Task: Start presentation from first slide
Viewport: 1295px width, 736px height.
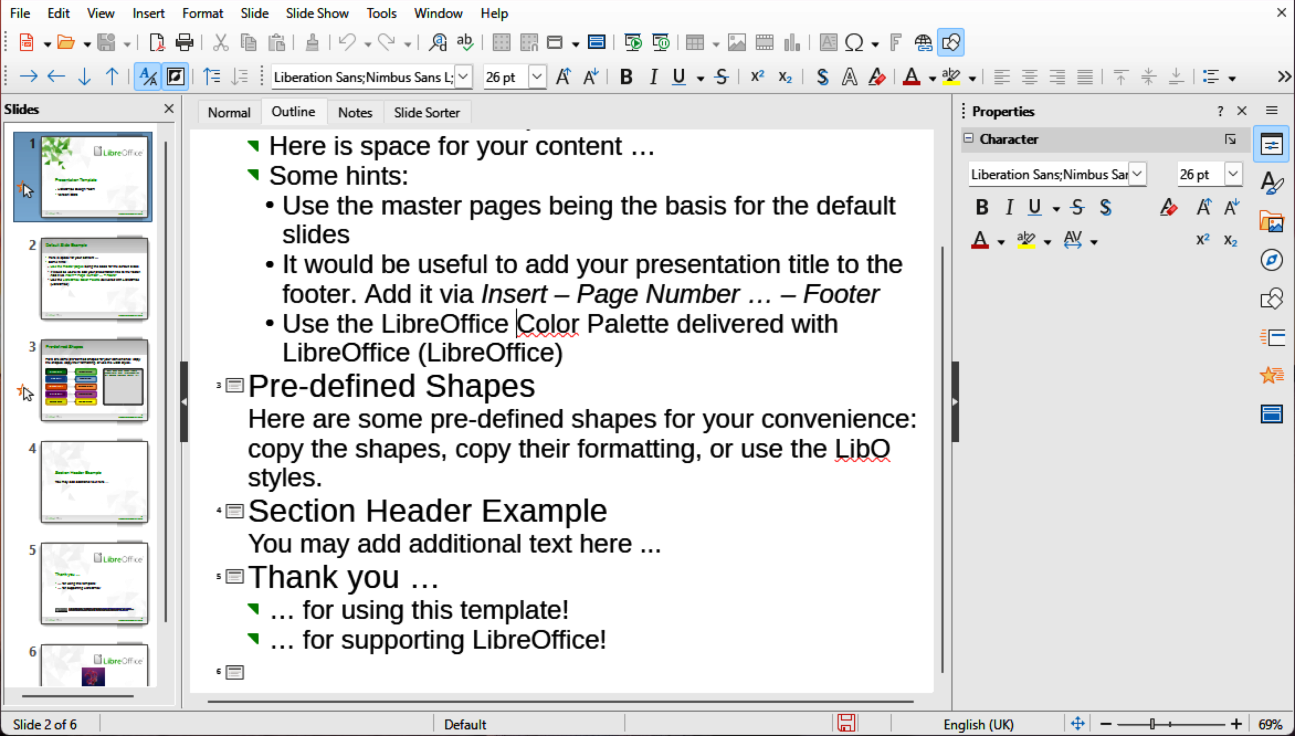Action: (632, 42)
